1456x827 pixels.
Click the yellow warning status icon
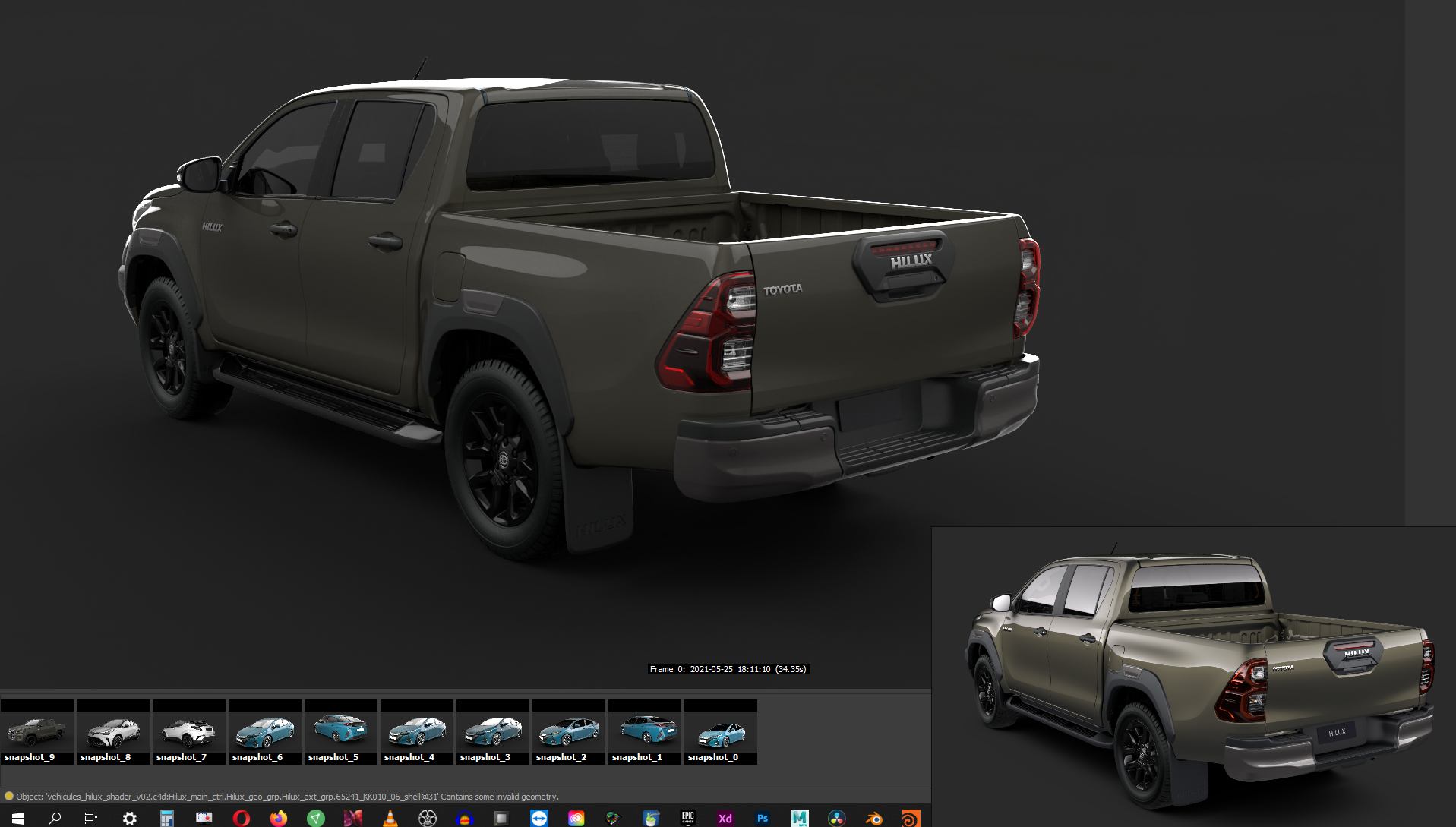[x=9, y=797]
